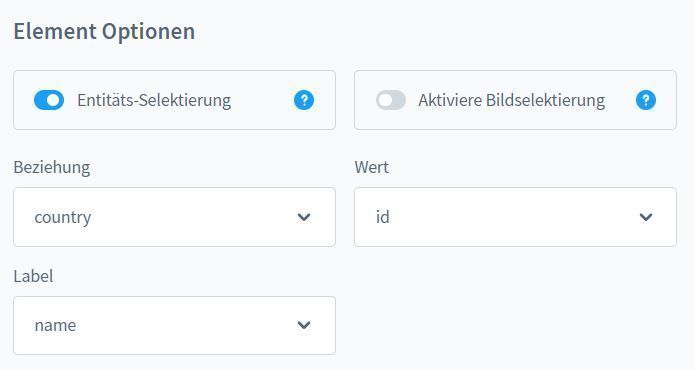Click the Element Optionen heading
This screenshot has width=694, height=370.
point(104,32)
